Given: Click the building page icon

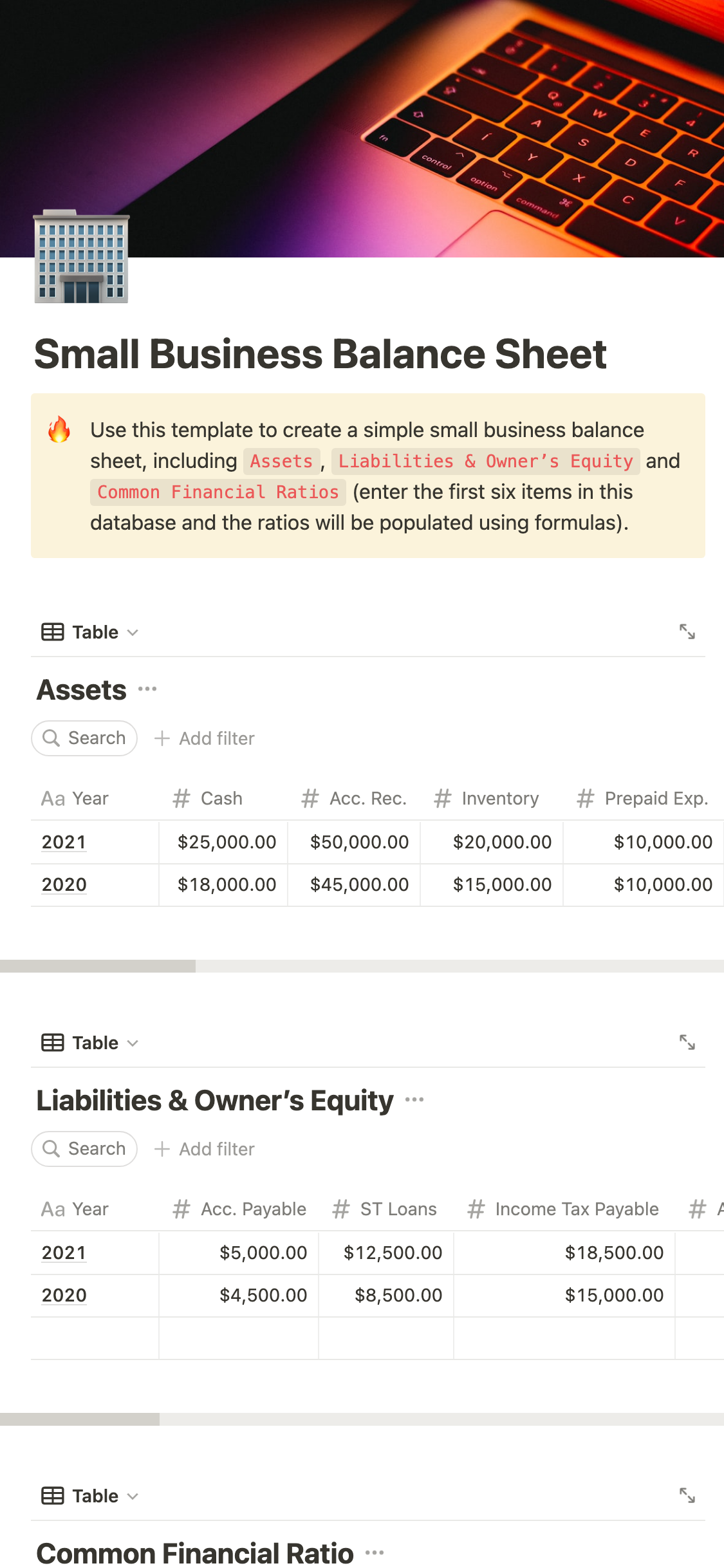Looking at the screenshot, I should coord(81,257).
